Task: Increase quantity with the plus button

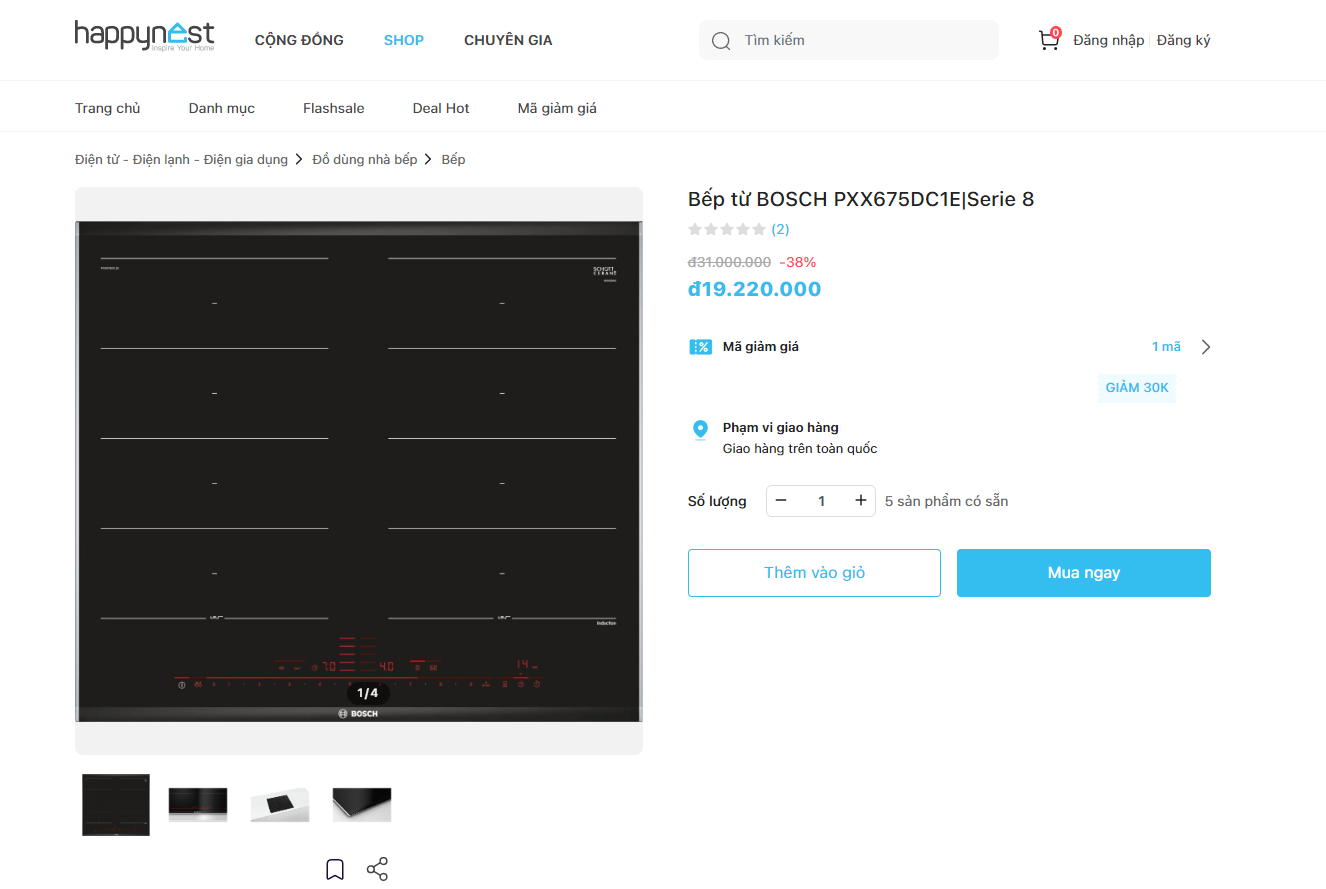Action: (861, 500)
